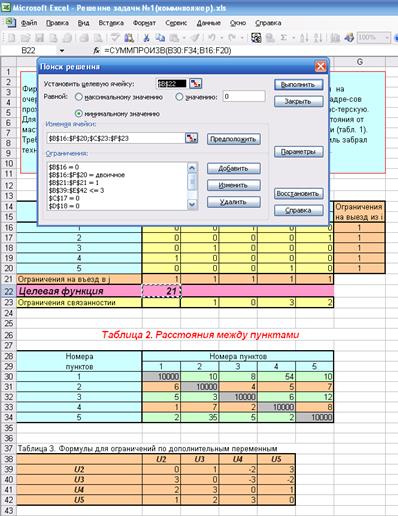Click the Cut scissors icon
This screenshot has height=516, width=398.
click(x=146, y=38)
